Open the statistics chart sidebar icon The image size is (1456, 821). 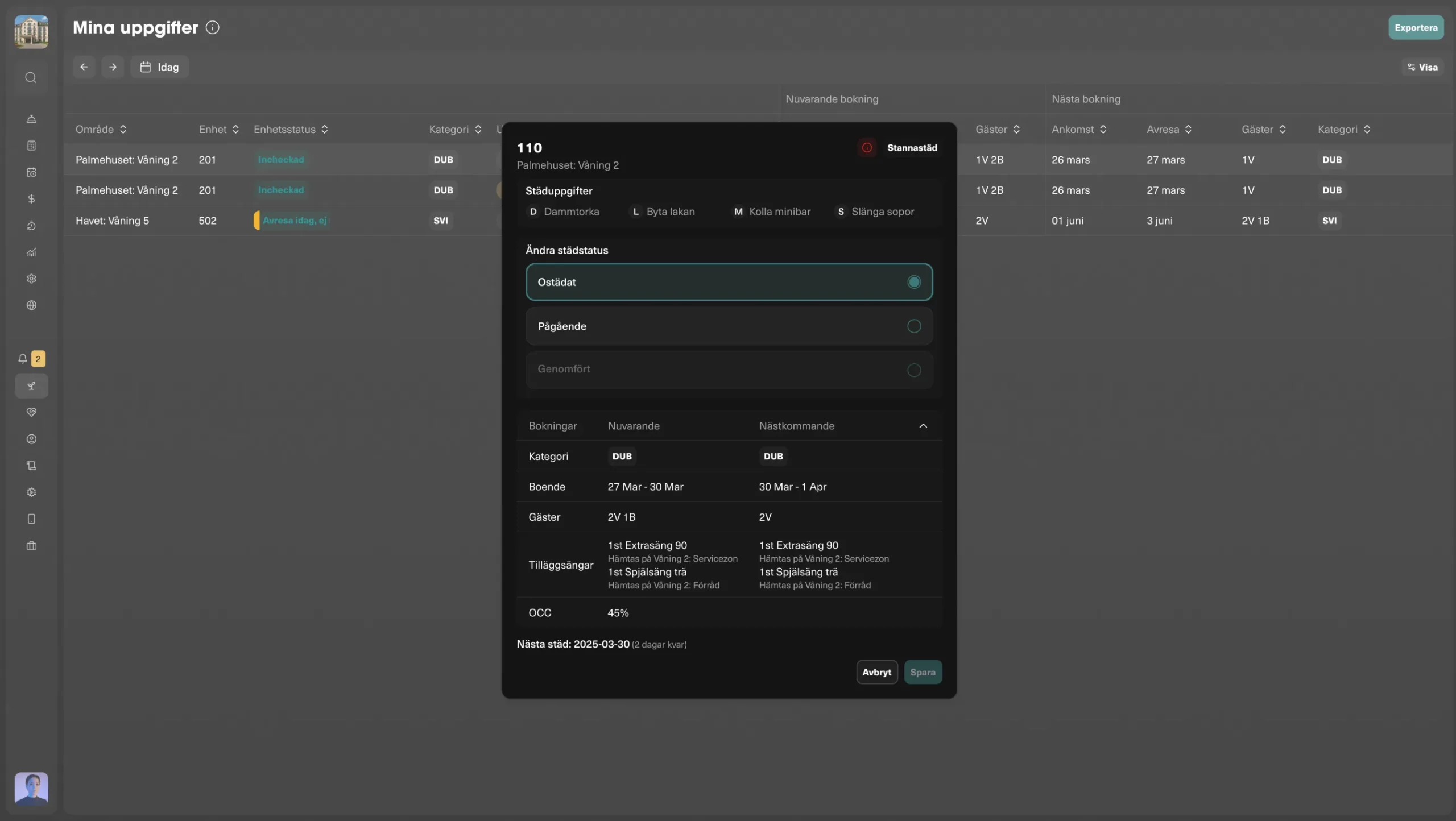pos(31,252)
